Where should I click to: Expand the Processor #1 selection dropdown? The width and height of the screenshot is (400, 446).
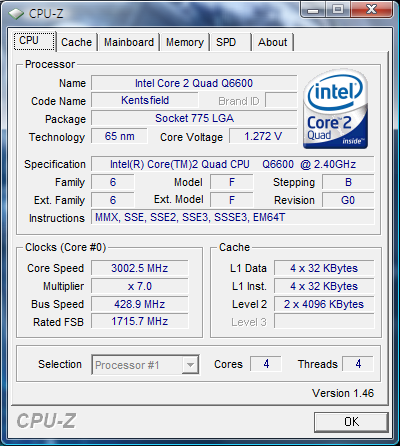(x=190, y=365)
